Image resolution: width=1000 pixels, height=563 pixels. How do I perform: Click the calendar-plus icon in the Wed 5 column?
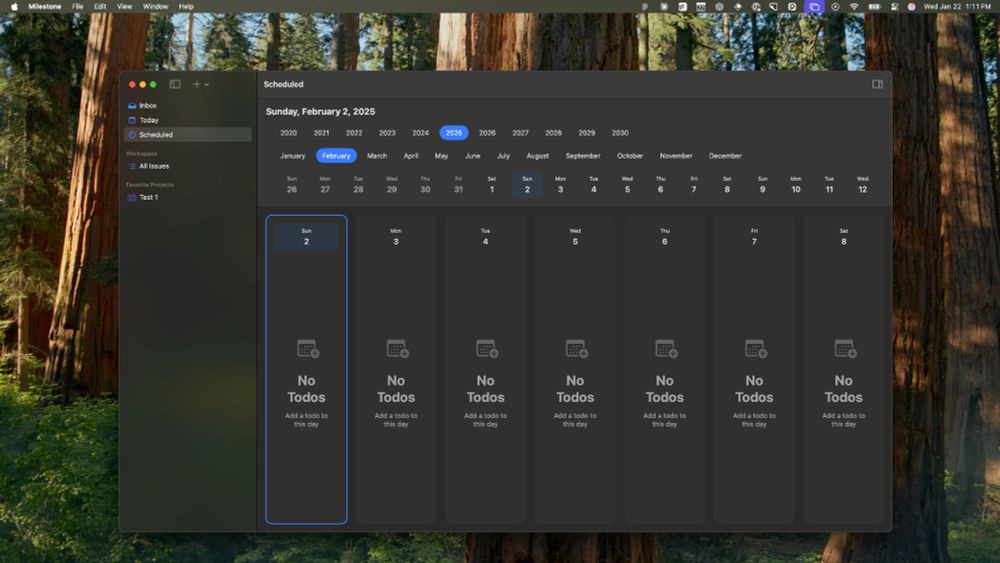click(577, 349)
